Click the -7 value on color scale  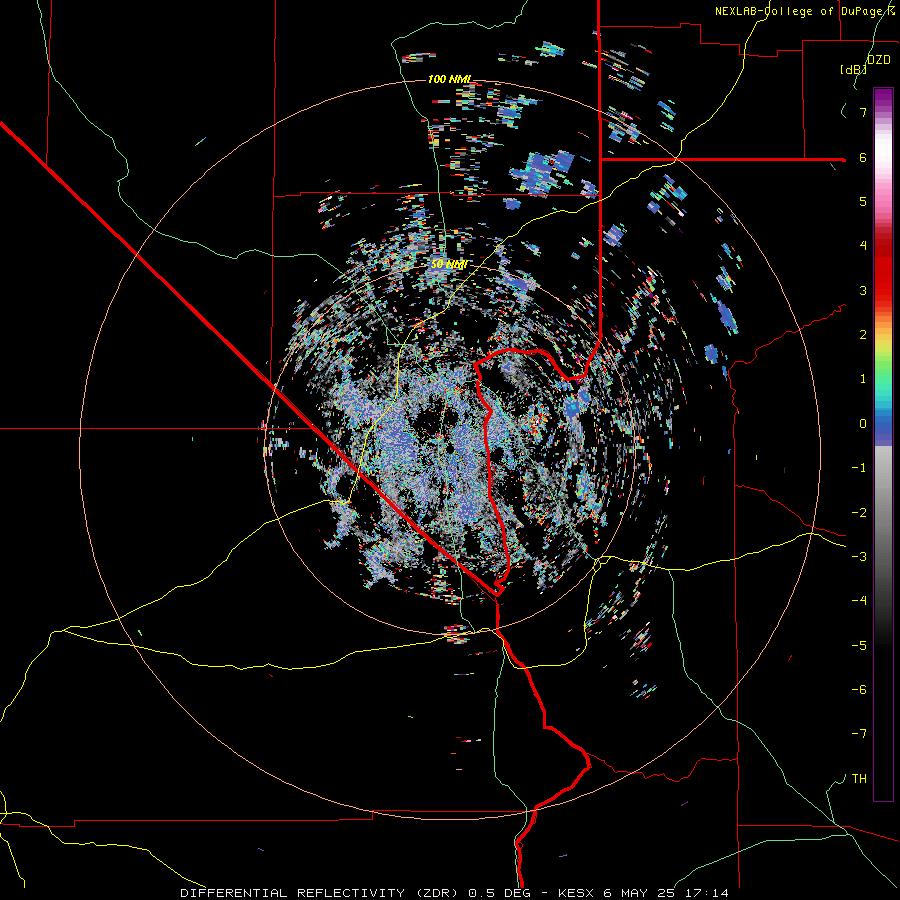click(x=859, y=734)
